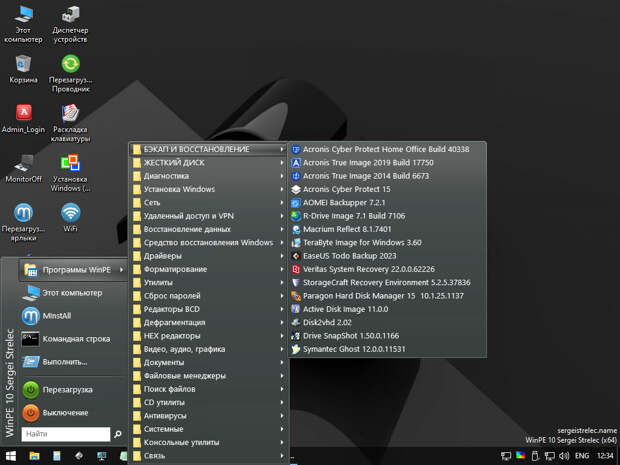Click the Перезагрузка Проводник desktop icon
This screenshot has width=620, height=465.
pos(70,66)
